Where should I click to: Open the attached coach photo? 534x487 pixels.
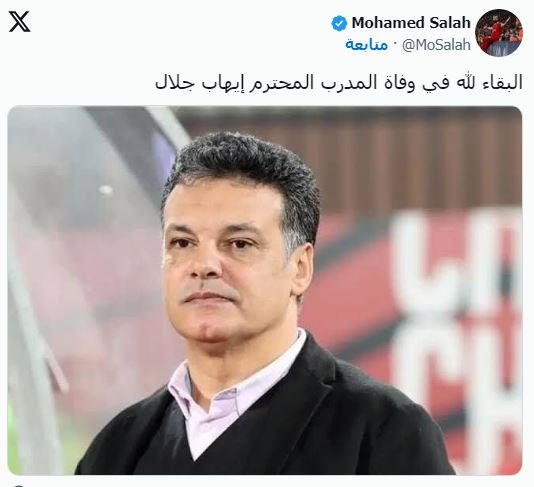pos(265,290)
